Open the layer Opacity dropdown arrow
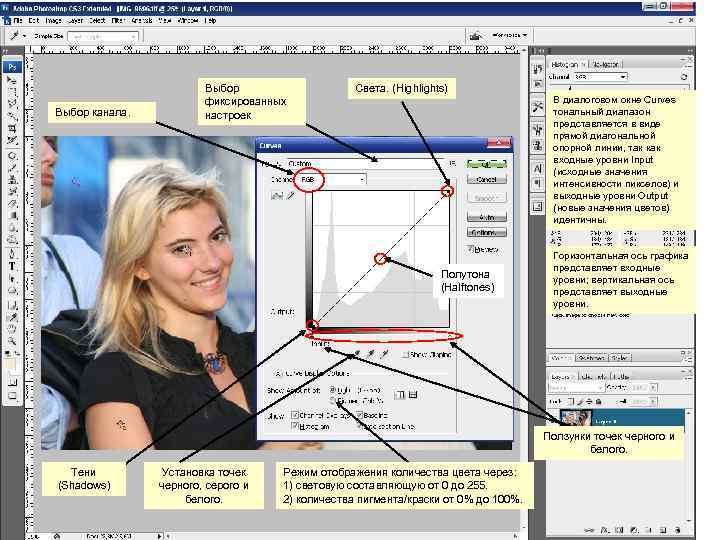Image resolution: width=720 pixels, height=540 pixels. pos(653,388)
